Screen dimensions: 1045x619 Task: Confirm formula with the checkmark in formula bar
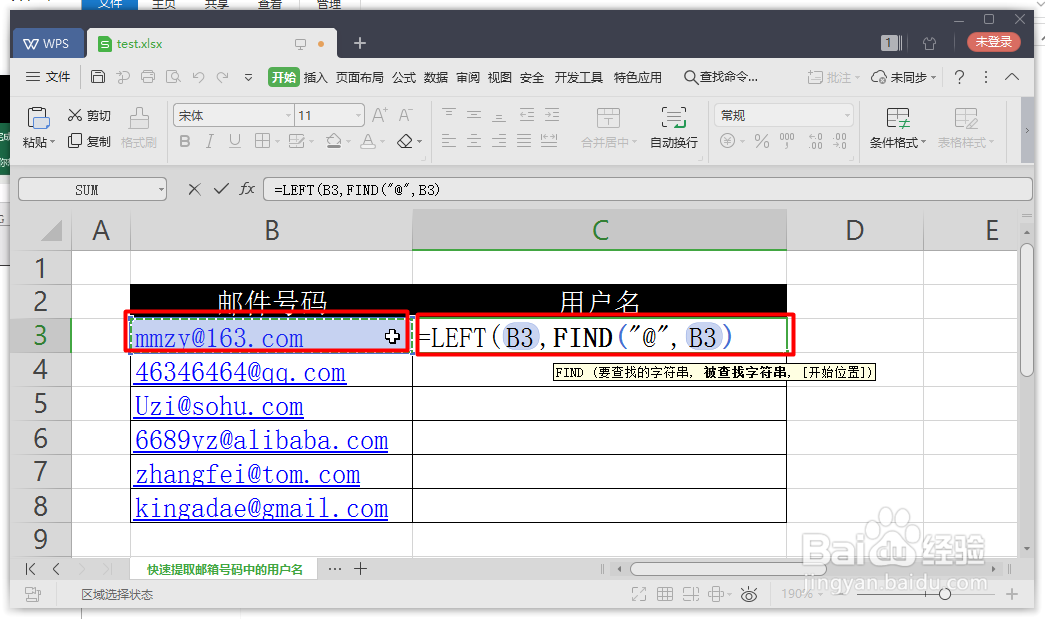click(222, 188)
